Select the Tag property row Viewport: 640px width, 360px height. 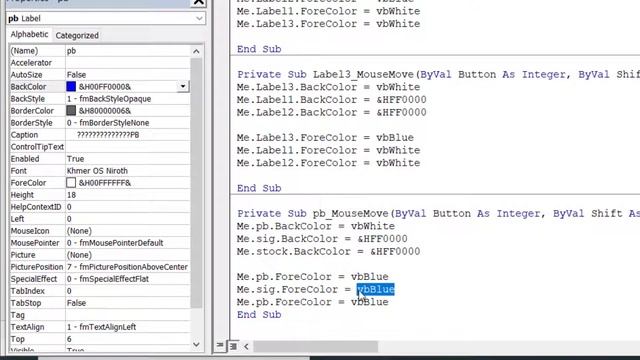pyautogui.click(x=100, y=315)
